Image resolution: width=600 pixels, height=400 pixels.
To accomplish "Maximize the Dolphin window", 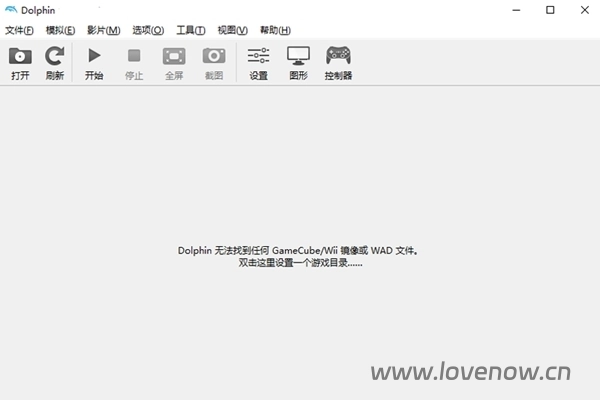I will (x=550, y=10).
